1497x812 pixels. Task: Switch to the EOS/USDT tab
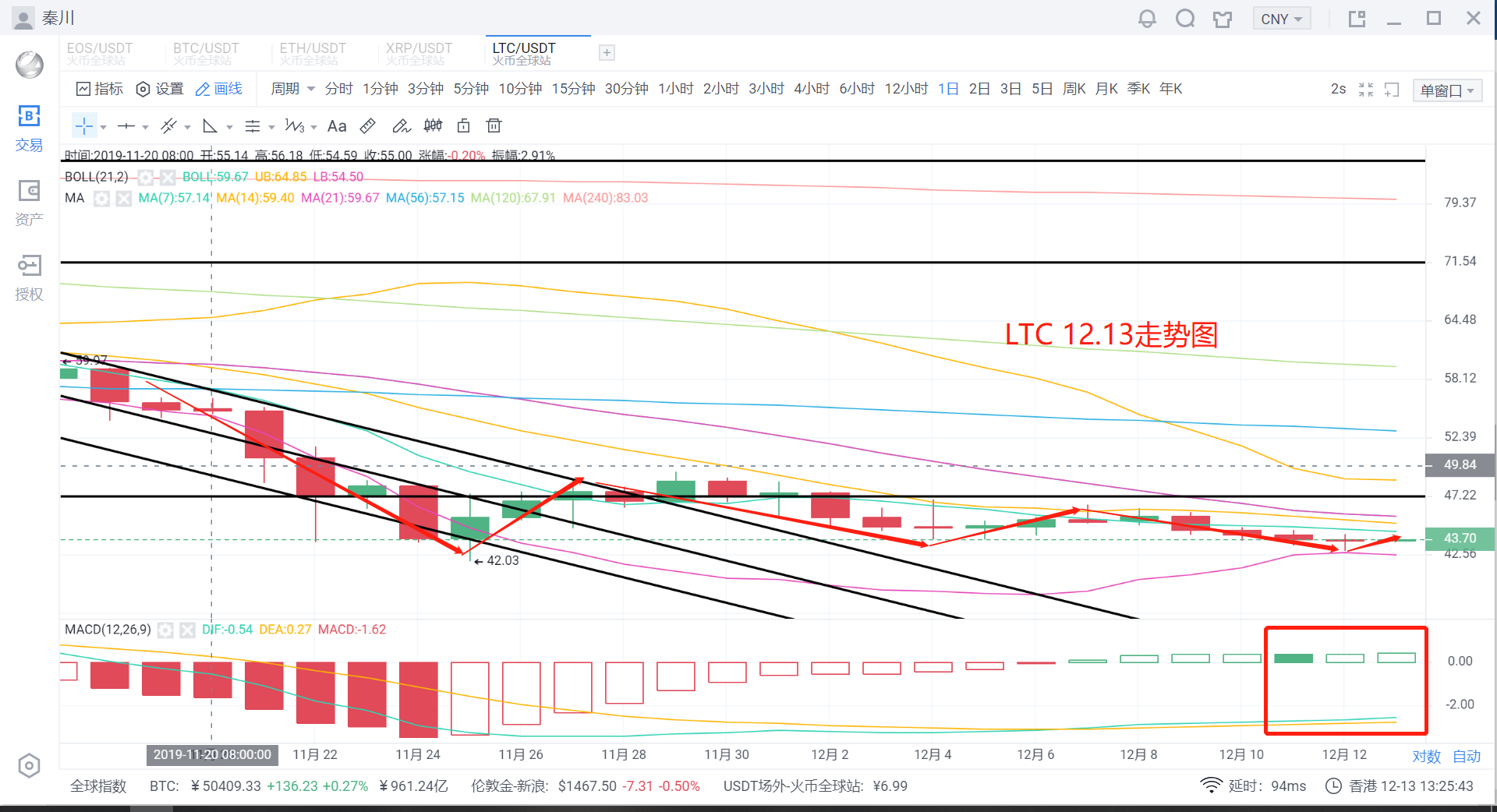click(x=100, y=53)
